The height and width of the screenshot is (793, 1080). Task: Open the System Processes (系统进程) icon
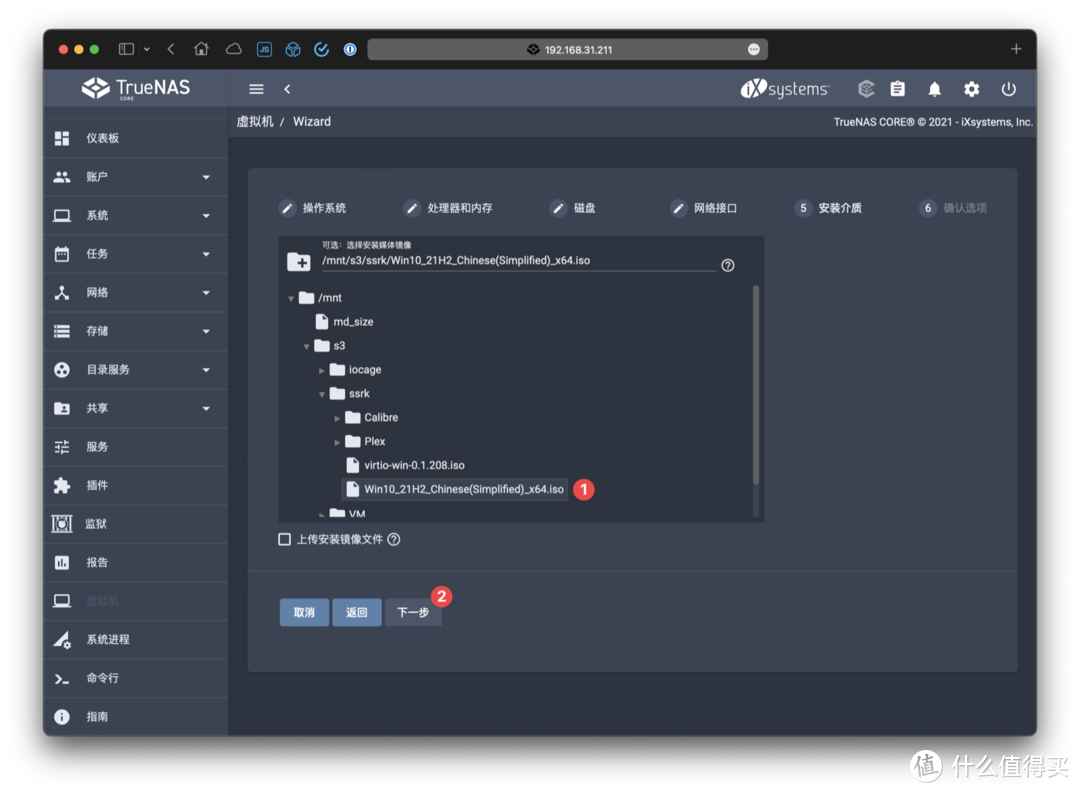tap(62, 640)
